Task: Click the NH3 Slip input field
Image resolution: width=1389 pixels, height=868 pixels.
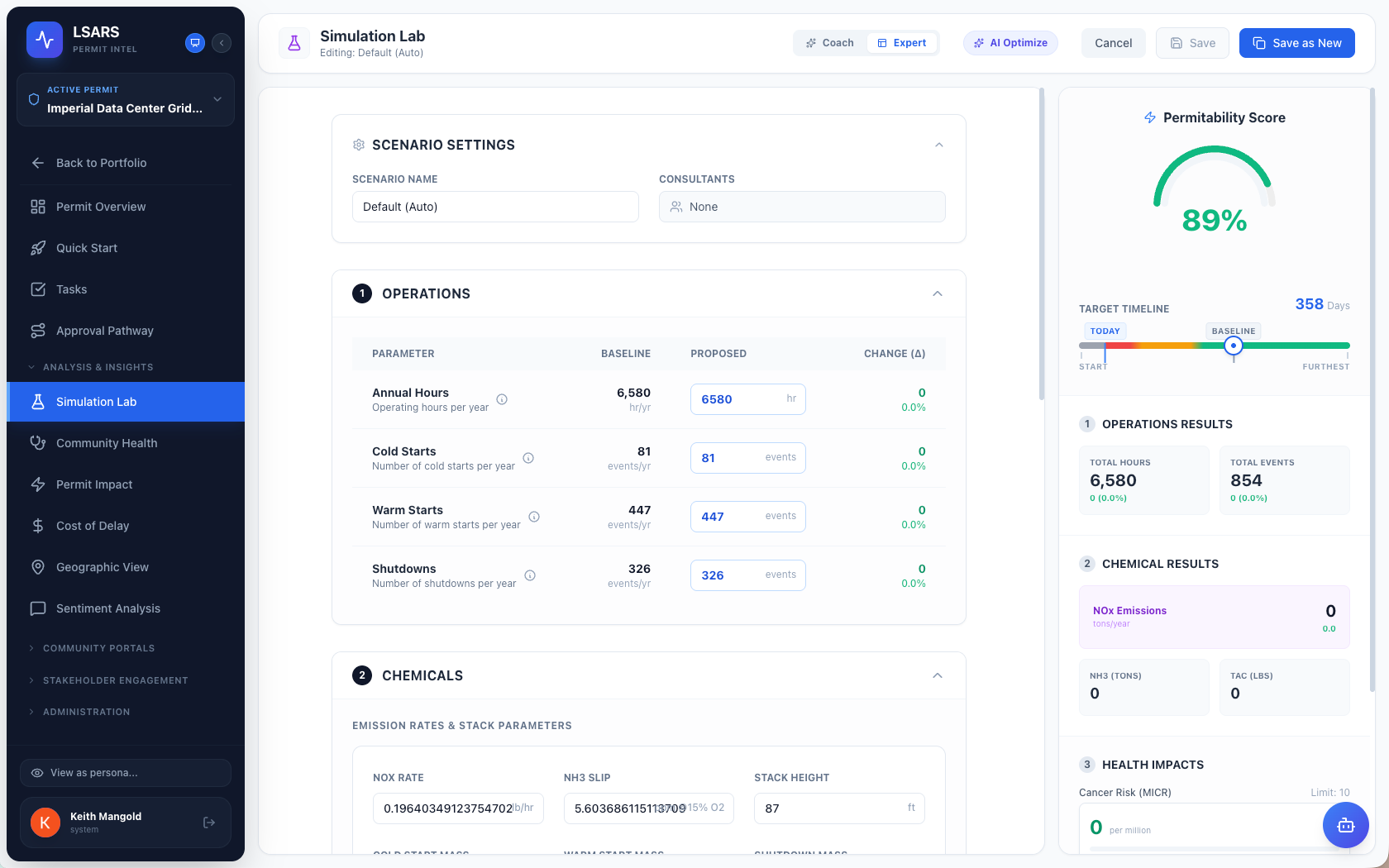Action: (x=649, y=808)
